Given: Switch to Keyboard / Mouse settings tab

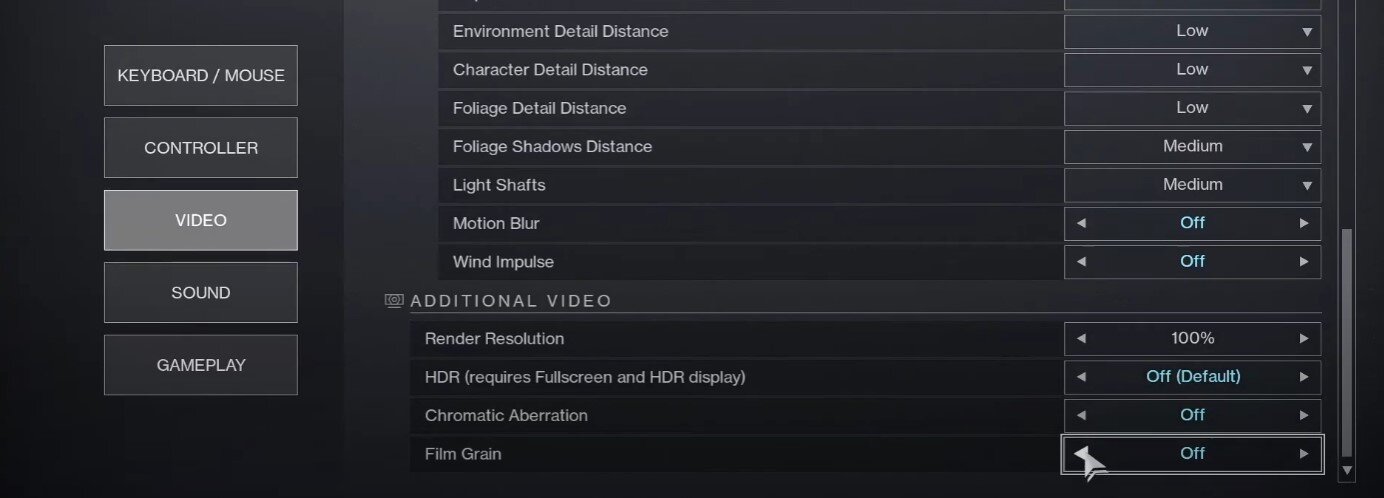Looking at the screenshot, I should (201, 76).
